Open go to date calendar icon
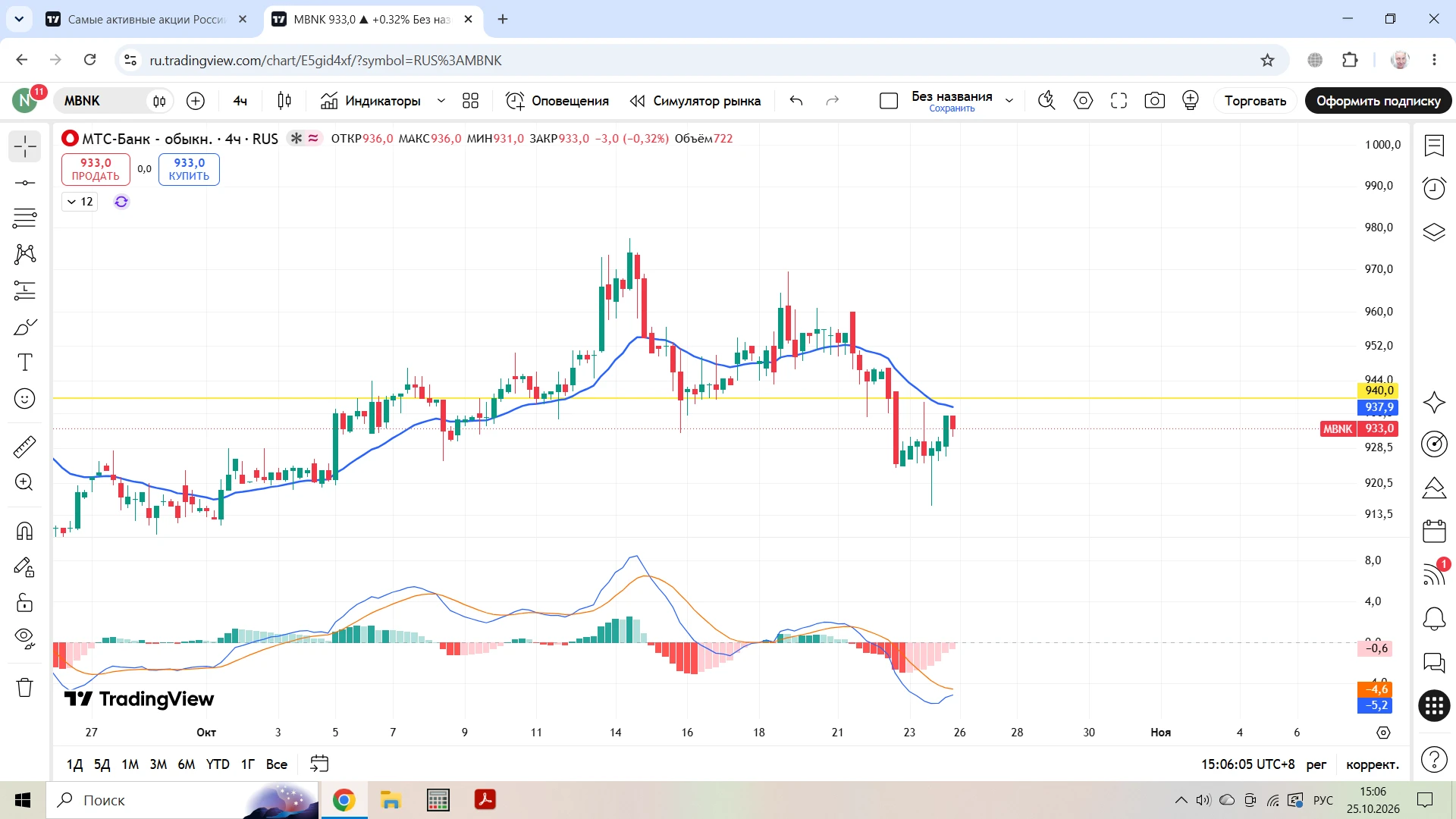 pyautogui.click(x=319, y=764)
